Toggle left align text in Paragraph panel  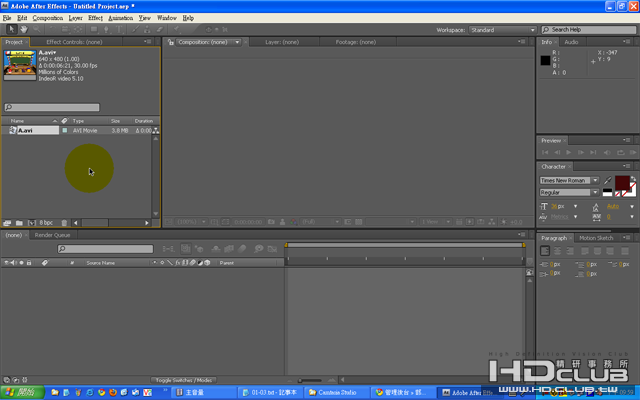click(x=545, y=251)
